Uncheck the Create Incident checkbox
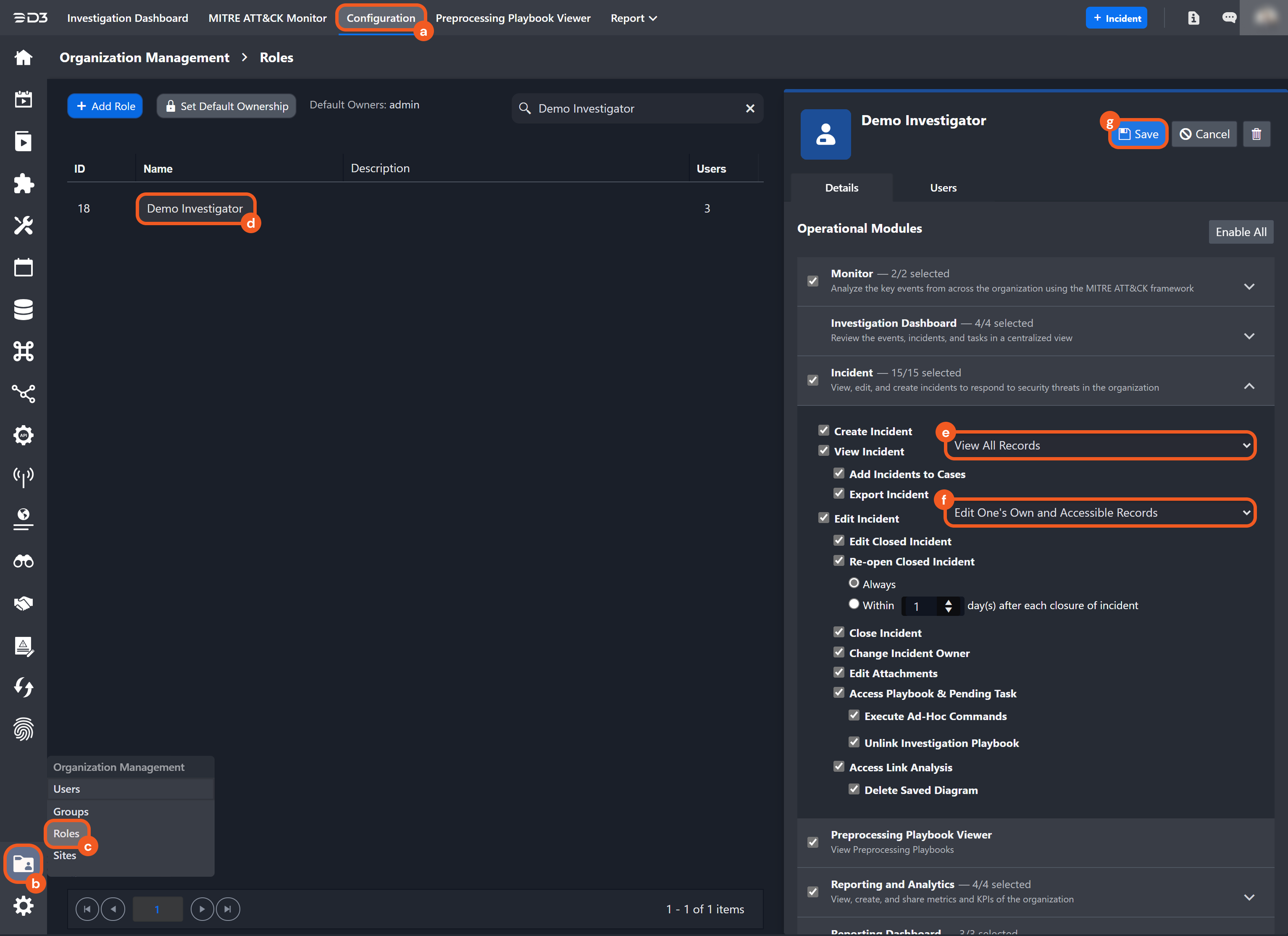 pyautogui.click(x=823, y=430)
